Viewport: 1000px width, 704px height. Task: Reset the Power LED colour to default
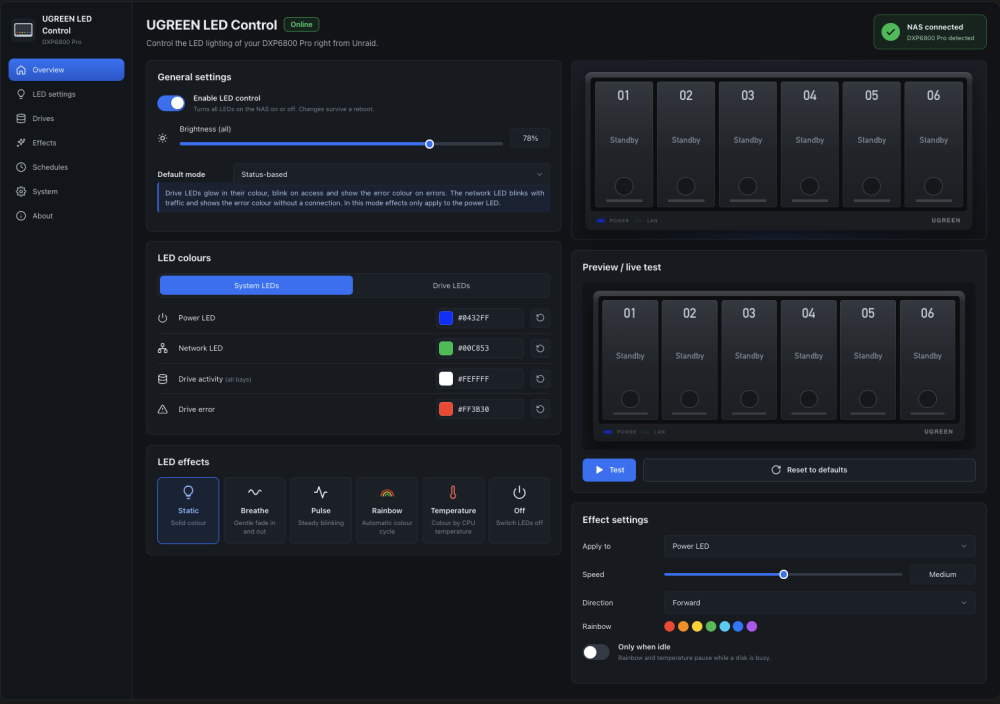540,318
